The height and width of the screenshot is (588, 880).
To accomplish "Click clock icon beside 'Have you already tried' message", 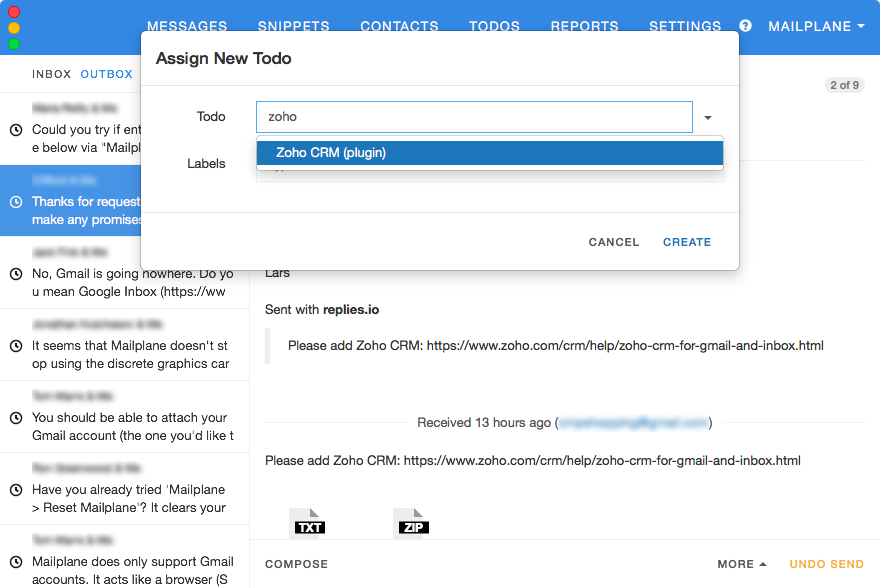I will click(x=16, y=490).
